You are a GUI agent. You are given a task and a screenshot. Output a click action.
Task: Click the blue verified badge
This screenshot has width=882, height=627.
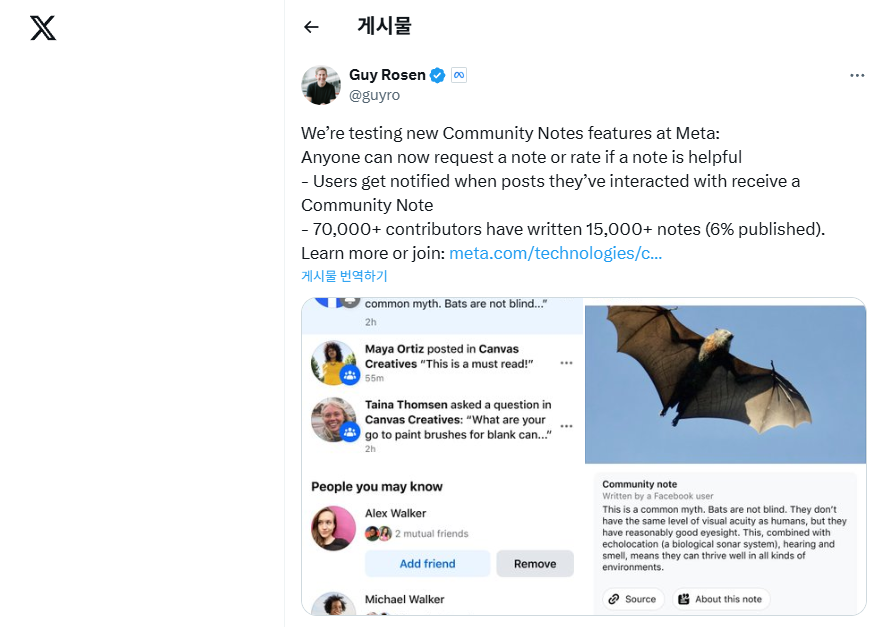point(438,75)
